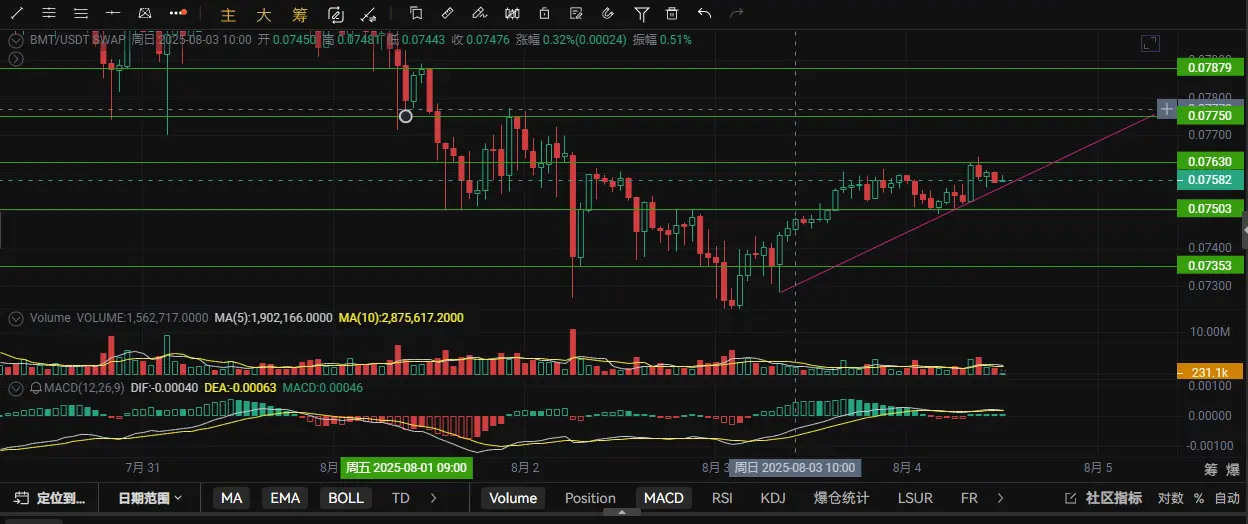The height and width of the screenshot is (524, 1248).
Task: Enable the TD indicator
Action: click(401, 498)
